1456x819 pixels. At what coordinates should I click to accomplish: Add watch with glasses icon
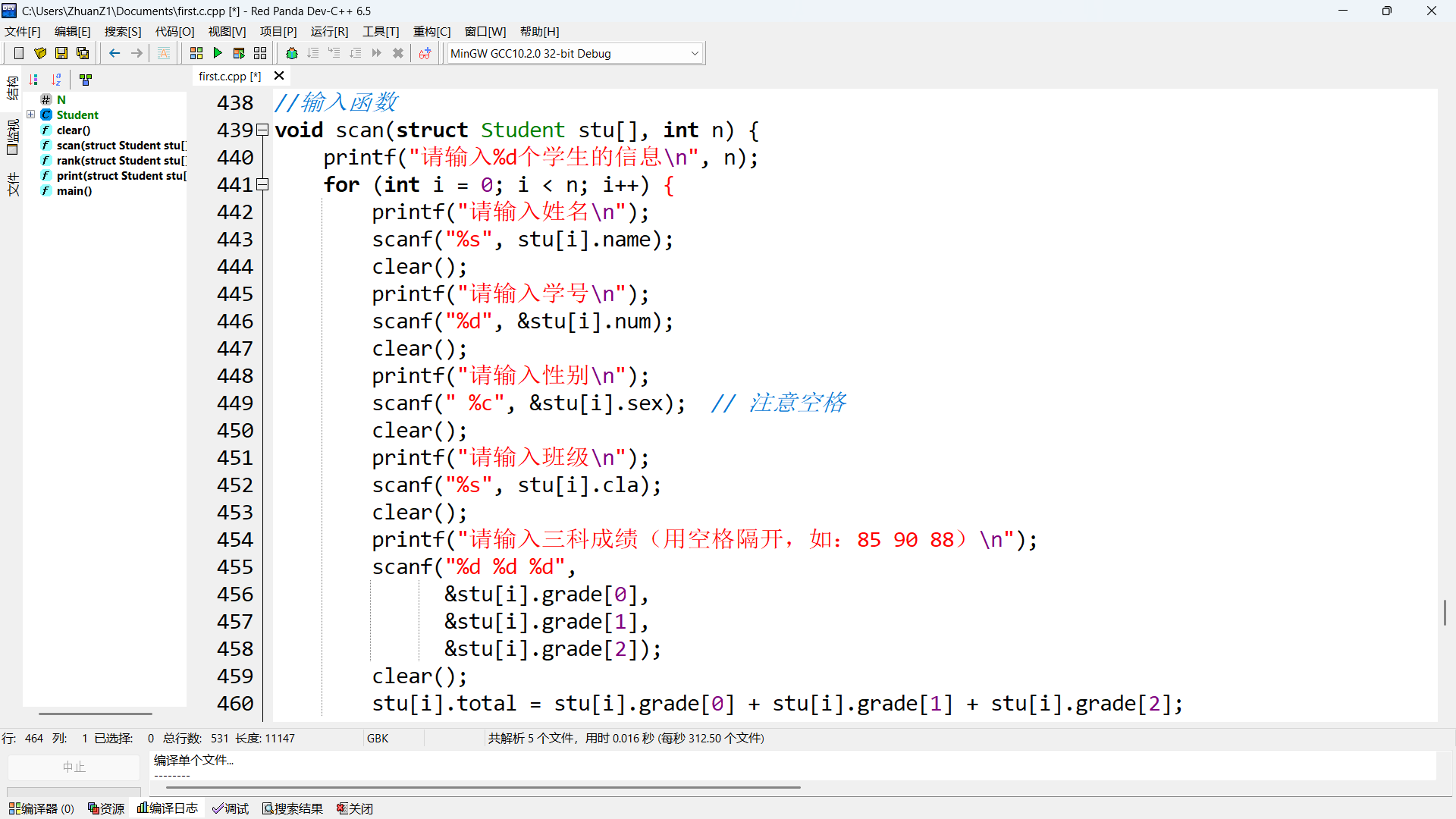pyautogui.click(x=425, y=53)
